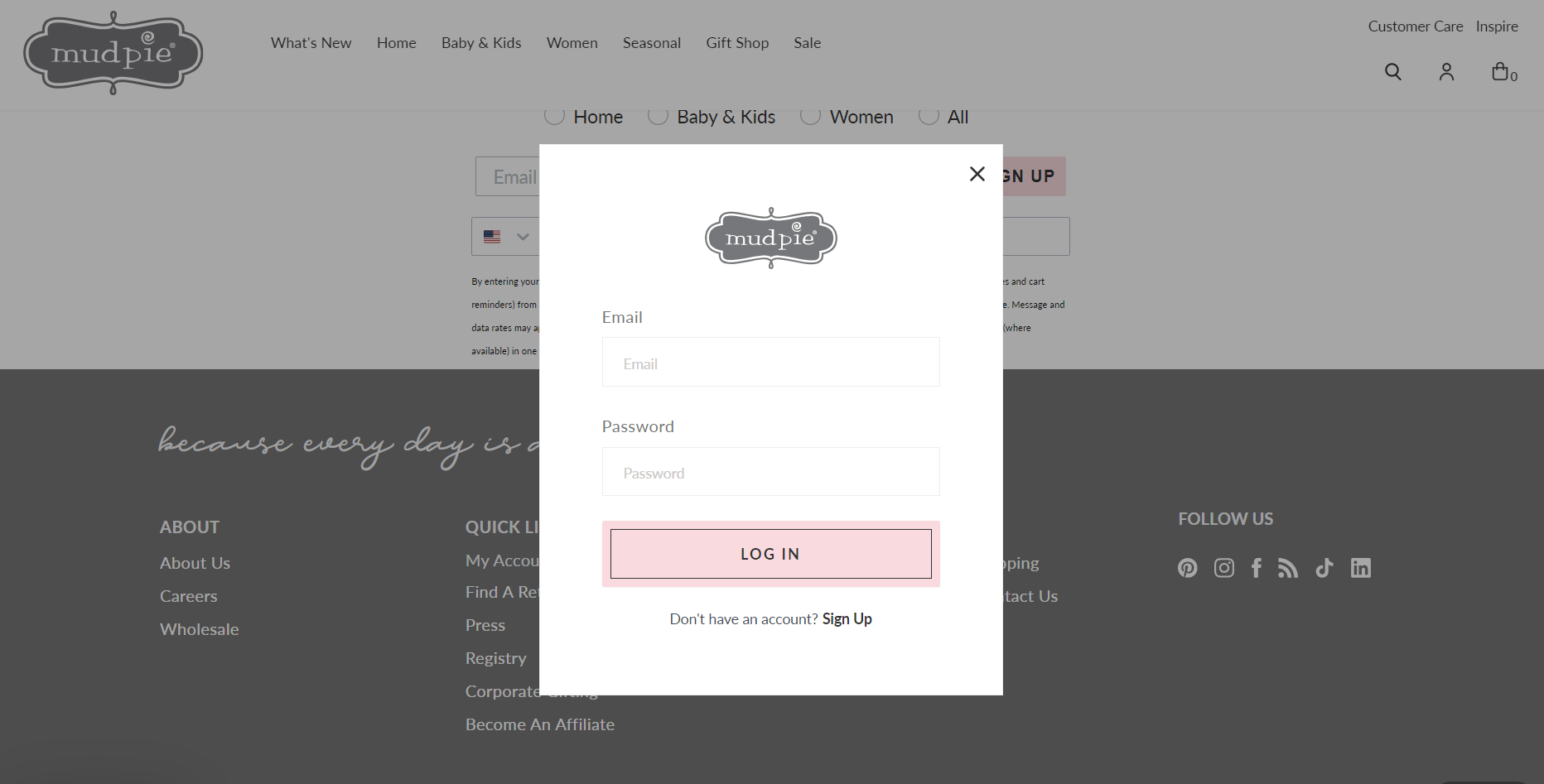Select the Baby & Kids radio button

click(658, 115)
